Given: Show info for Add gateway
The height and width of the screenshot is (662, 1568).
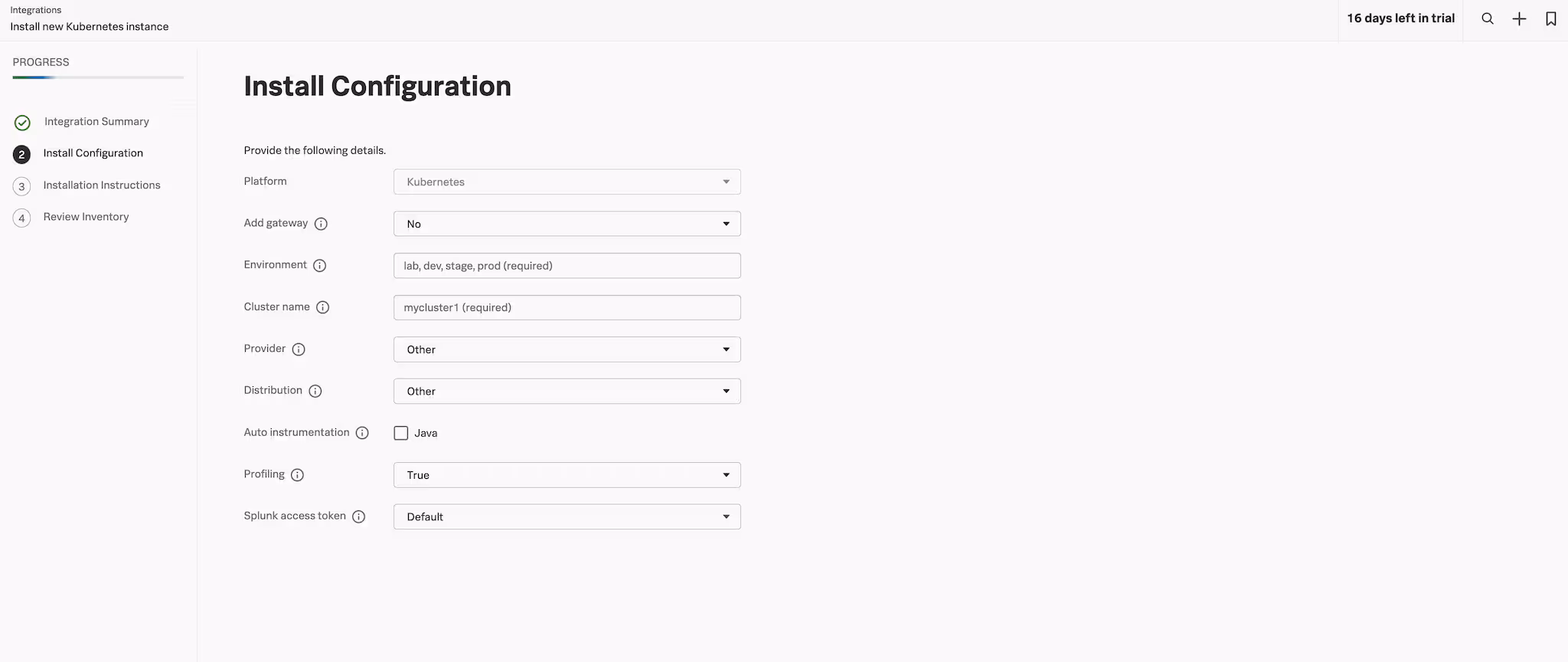Looking at the screenshot, I should pos(322,224).
